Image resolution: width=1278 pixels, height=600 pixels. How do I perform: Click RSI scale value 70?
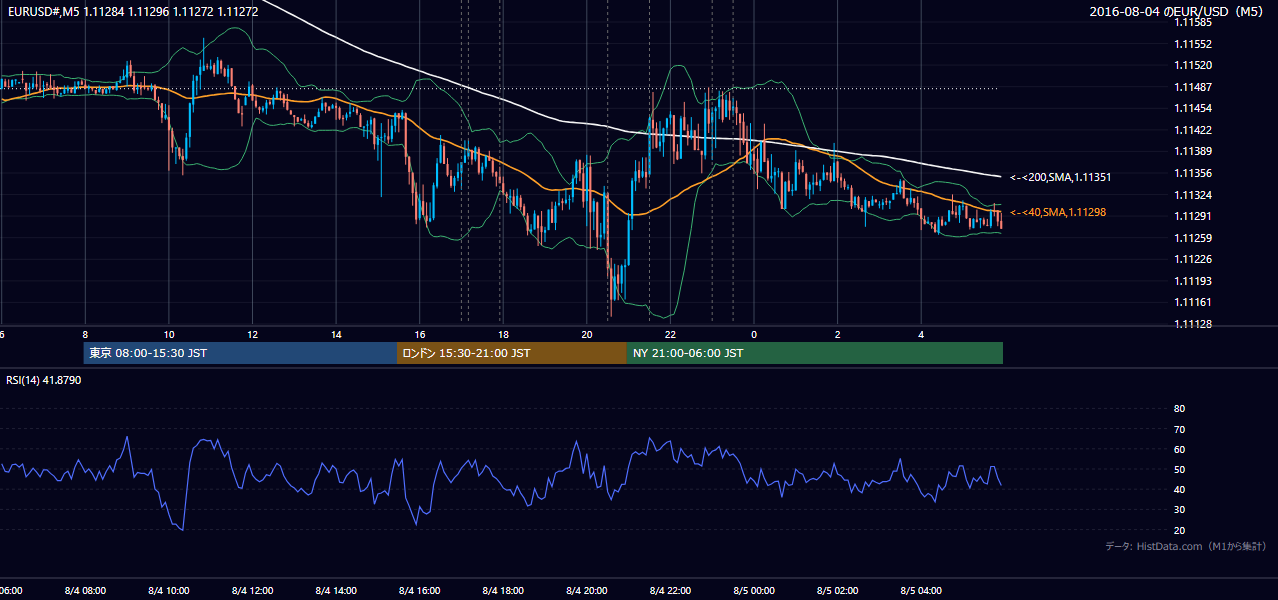tap(1179, 429)
